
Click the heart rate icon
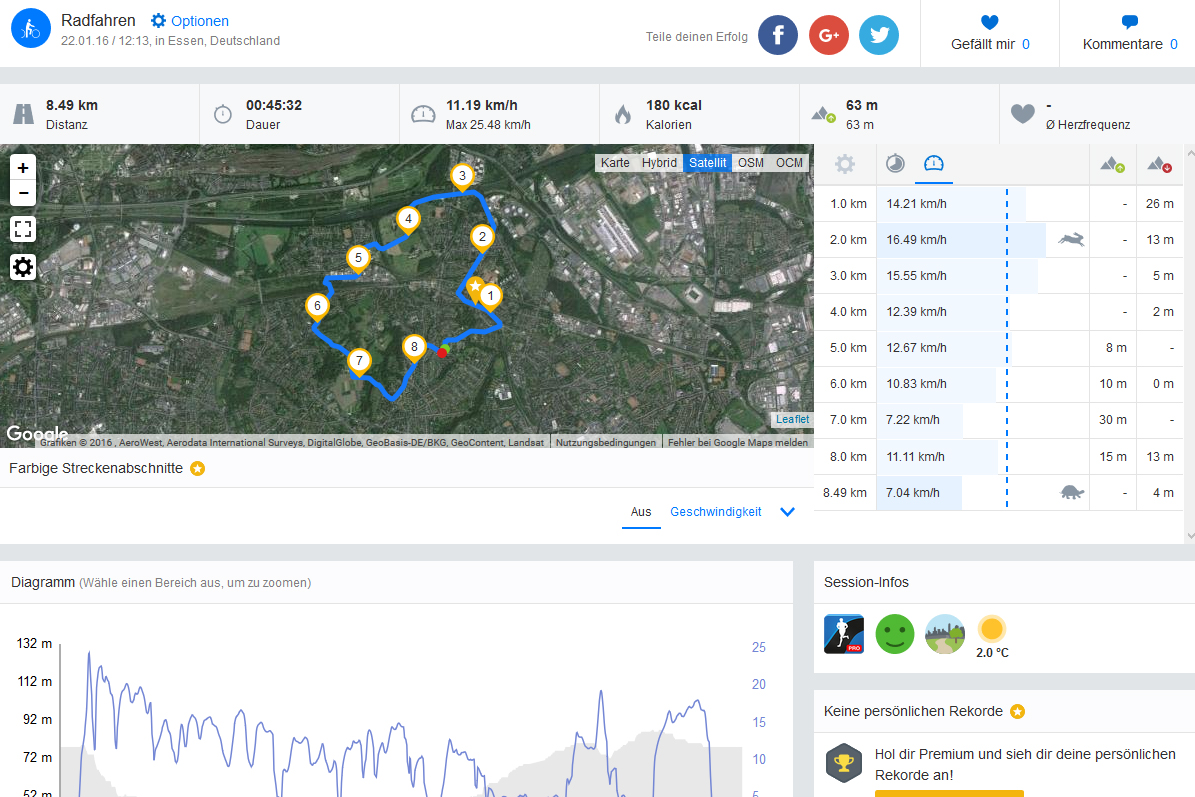[x=1023, y=114]
